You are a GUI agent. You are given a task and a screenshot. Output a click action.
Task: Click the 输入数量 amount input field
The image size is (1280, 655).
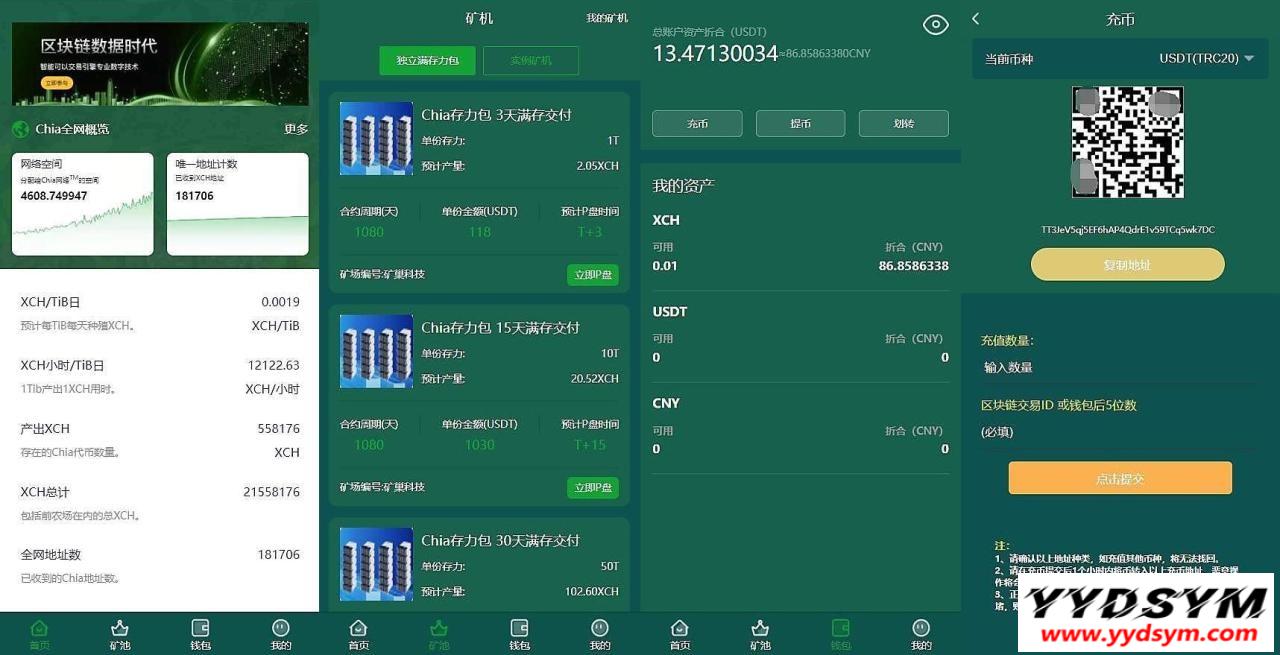(x=1120, y=367)
